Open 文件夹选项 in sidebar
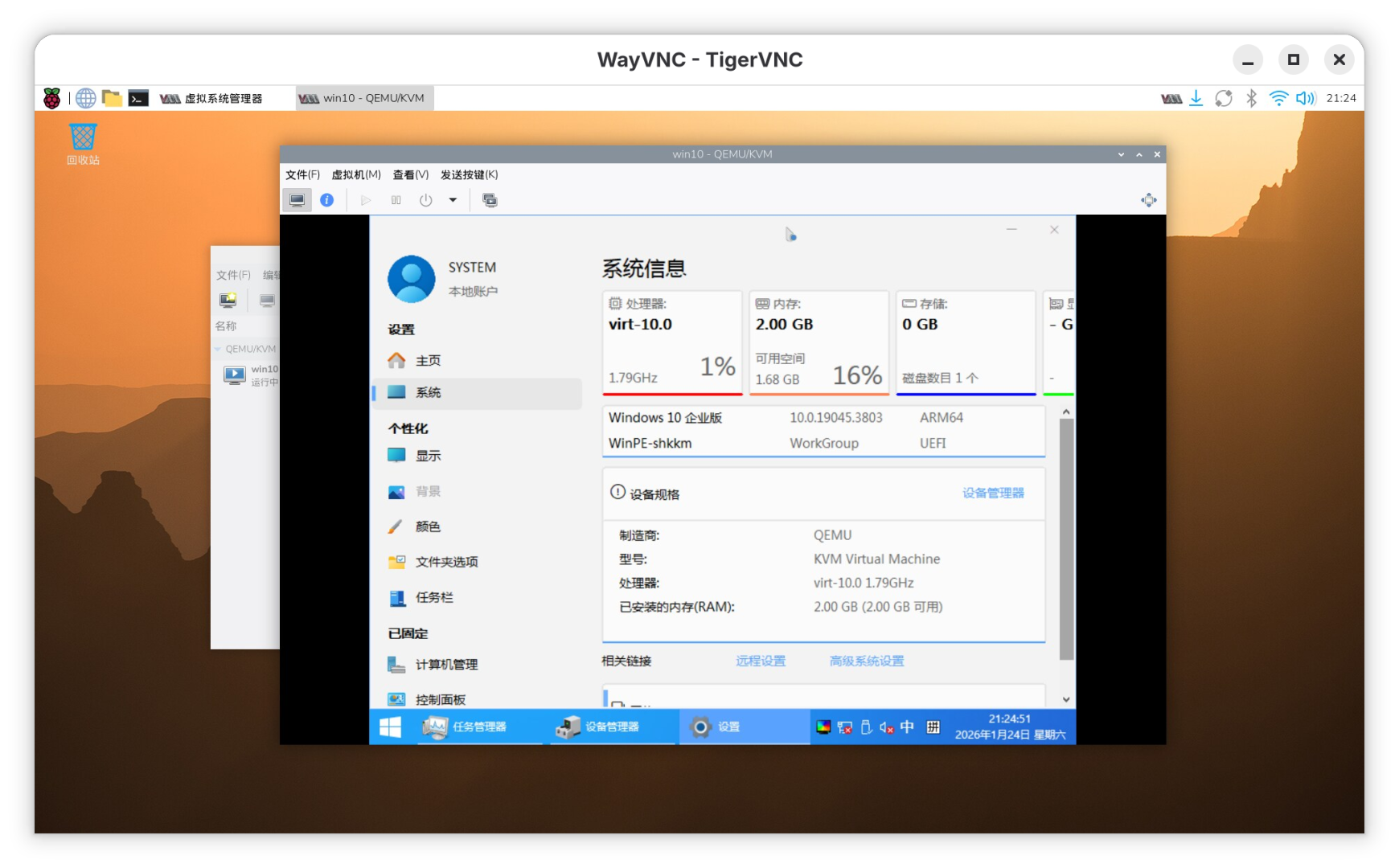The image size is (1399, 868). (446, 562)
